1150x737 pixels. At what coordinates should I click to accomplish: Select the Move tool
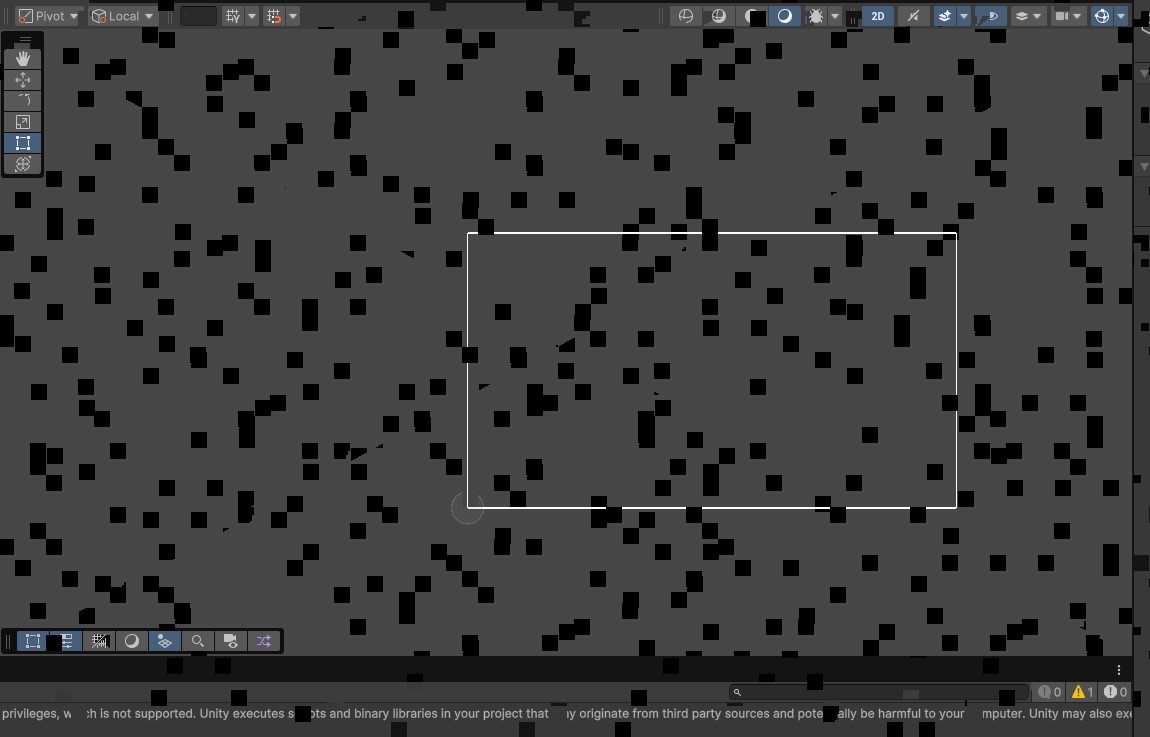[23, 80]
